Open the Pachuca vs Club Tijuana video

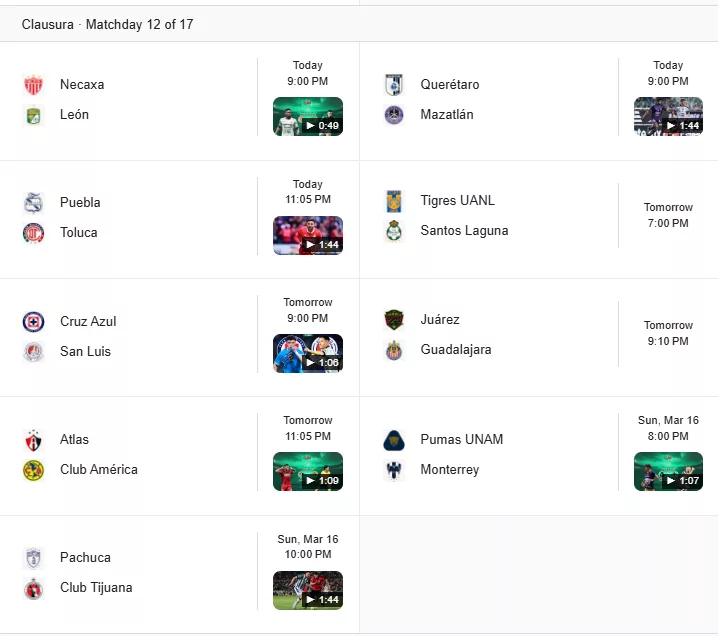point(308,590)
